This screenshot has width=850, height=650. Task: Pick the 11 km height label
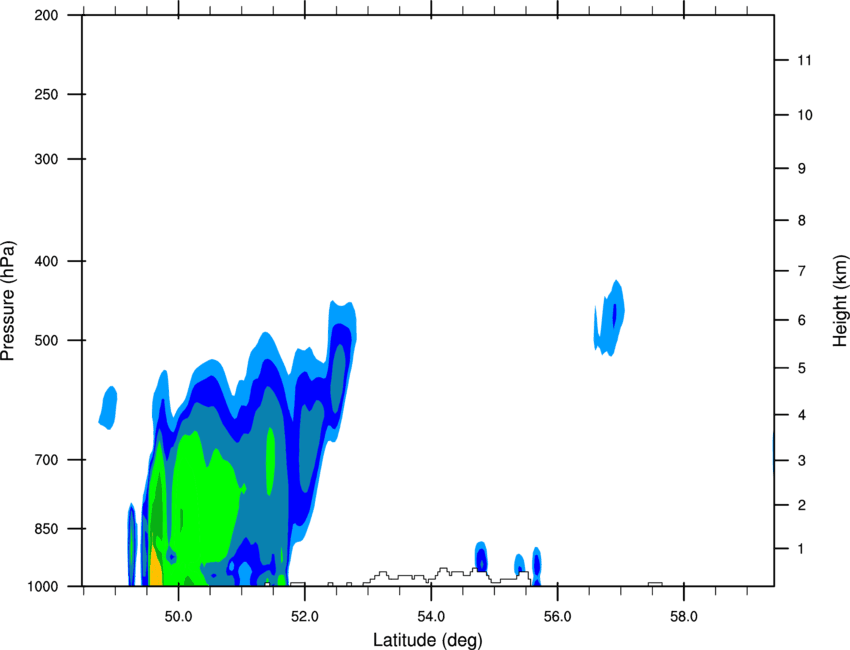(804, 60)
